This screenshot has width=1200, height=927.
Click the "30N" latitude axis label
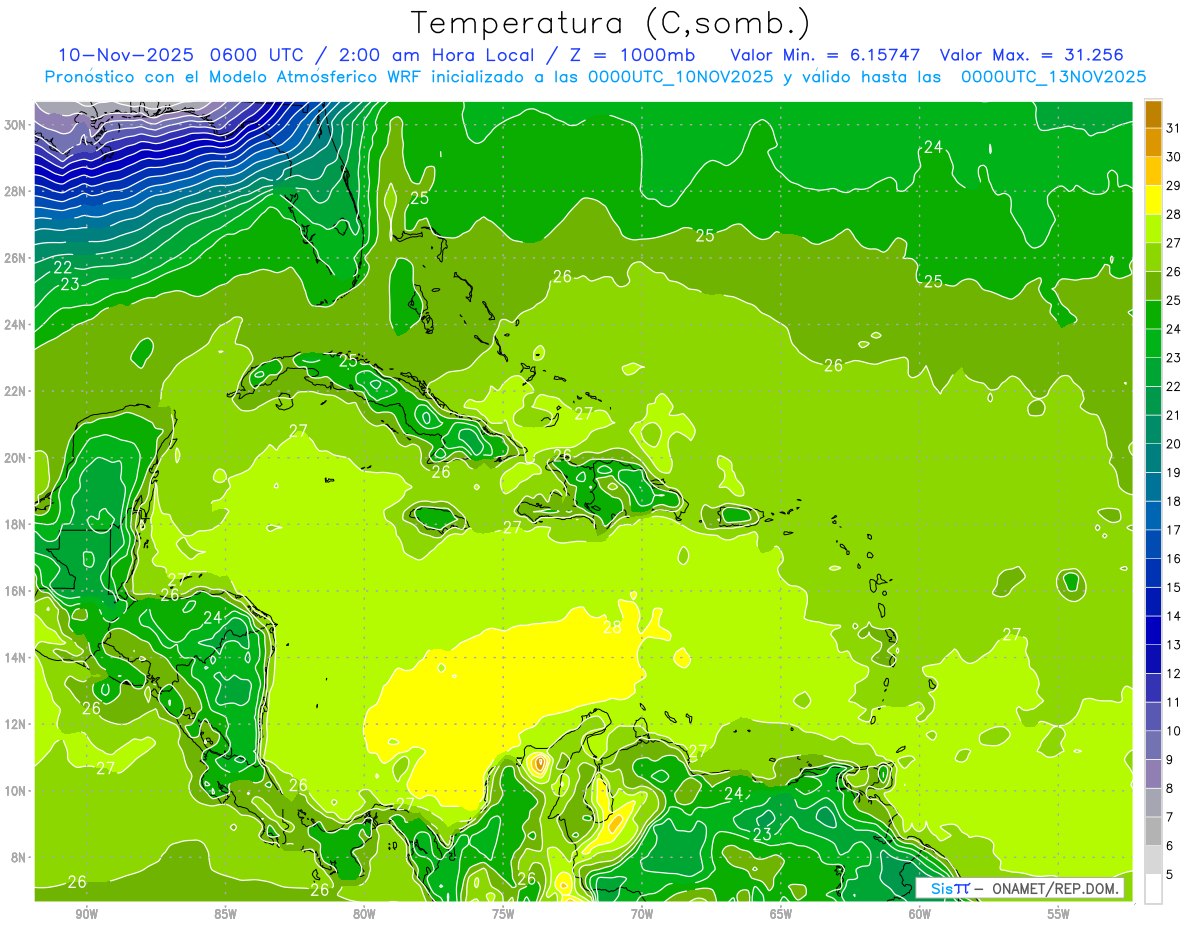coord(17,124)
